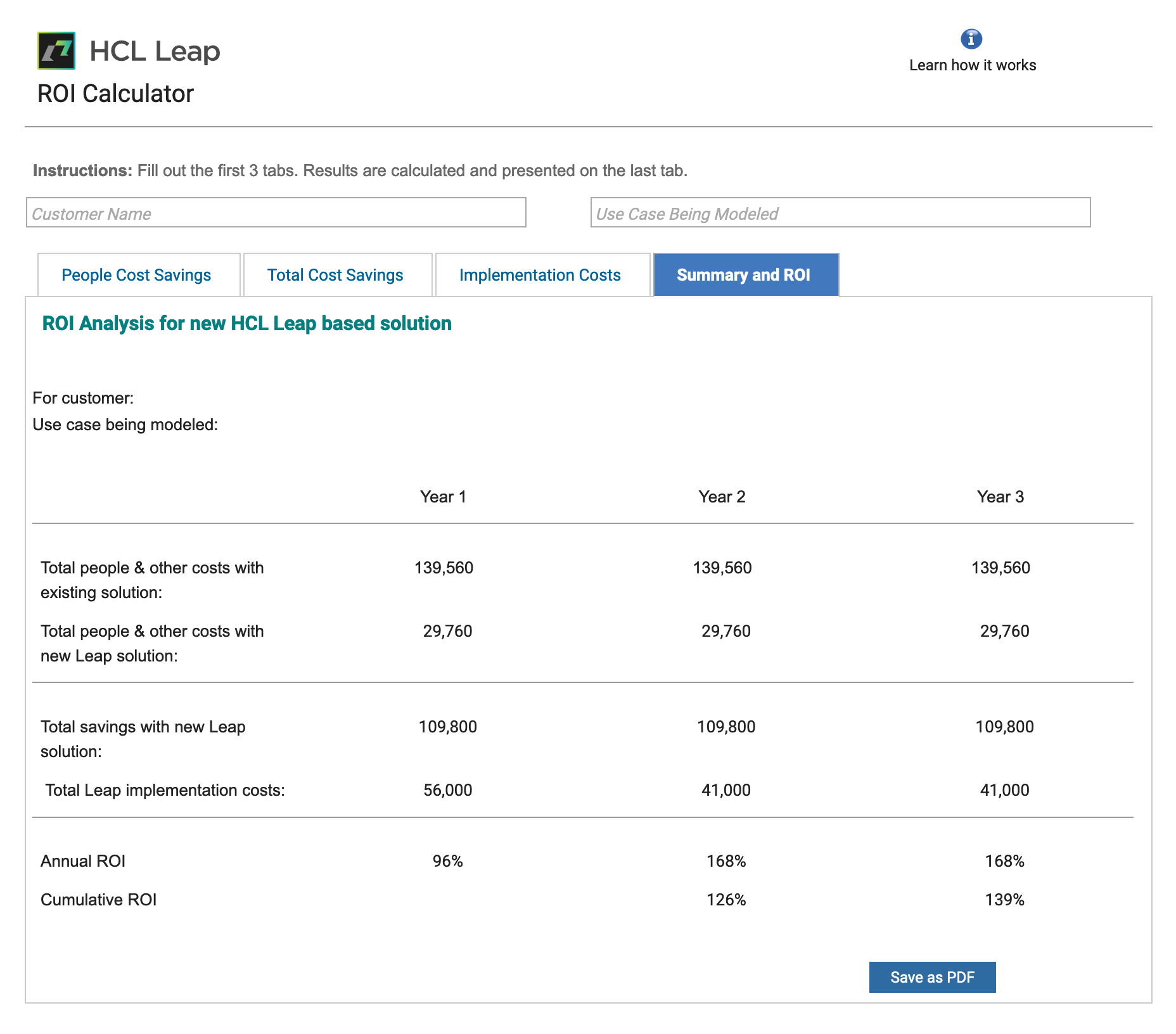Click the ROI Analysis section heading

pos(246,323)
